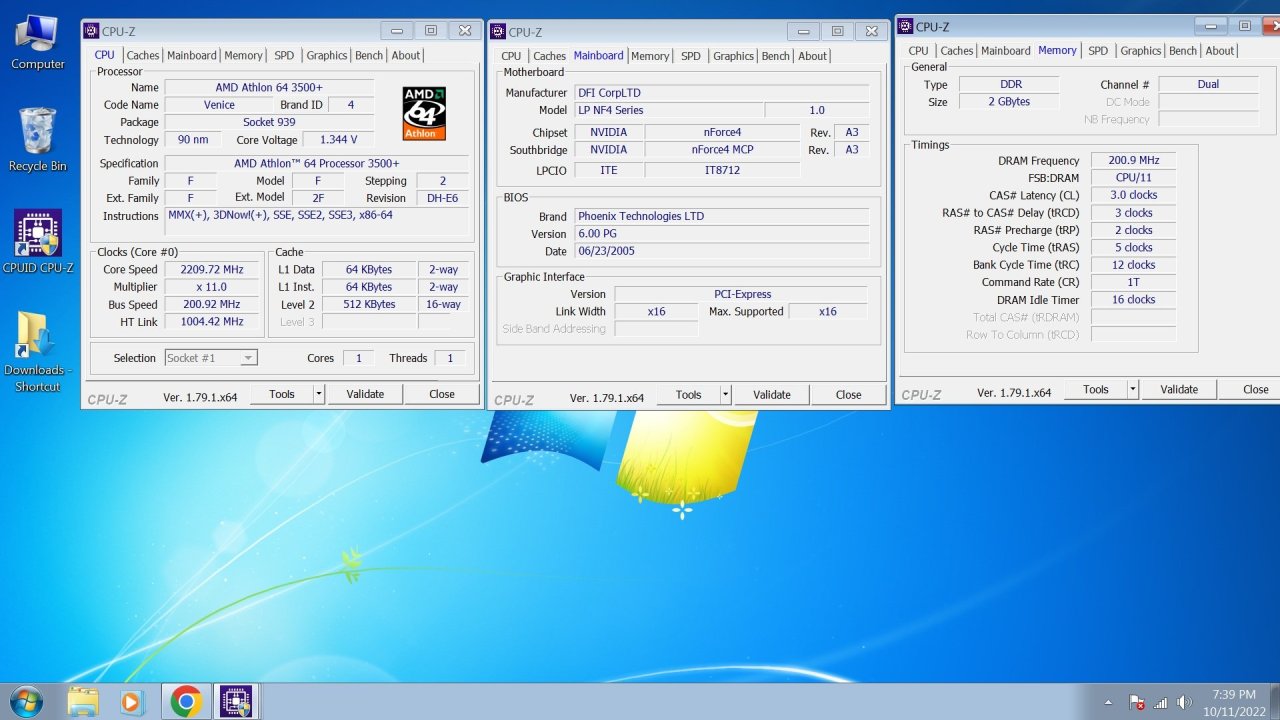Open Windows Media Player from taskbar
This screenshot has width=1280, height=720.
(x=132, y=702)
